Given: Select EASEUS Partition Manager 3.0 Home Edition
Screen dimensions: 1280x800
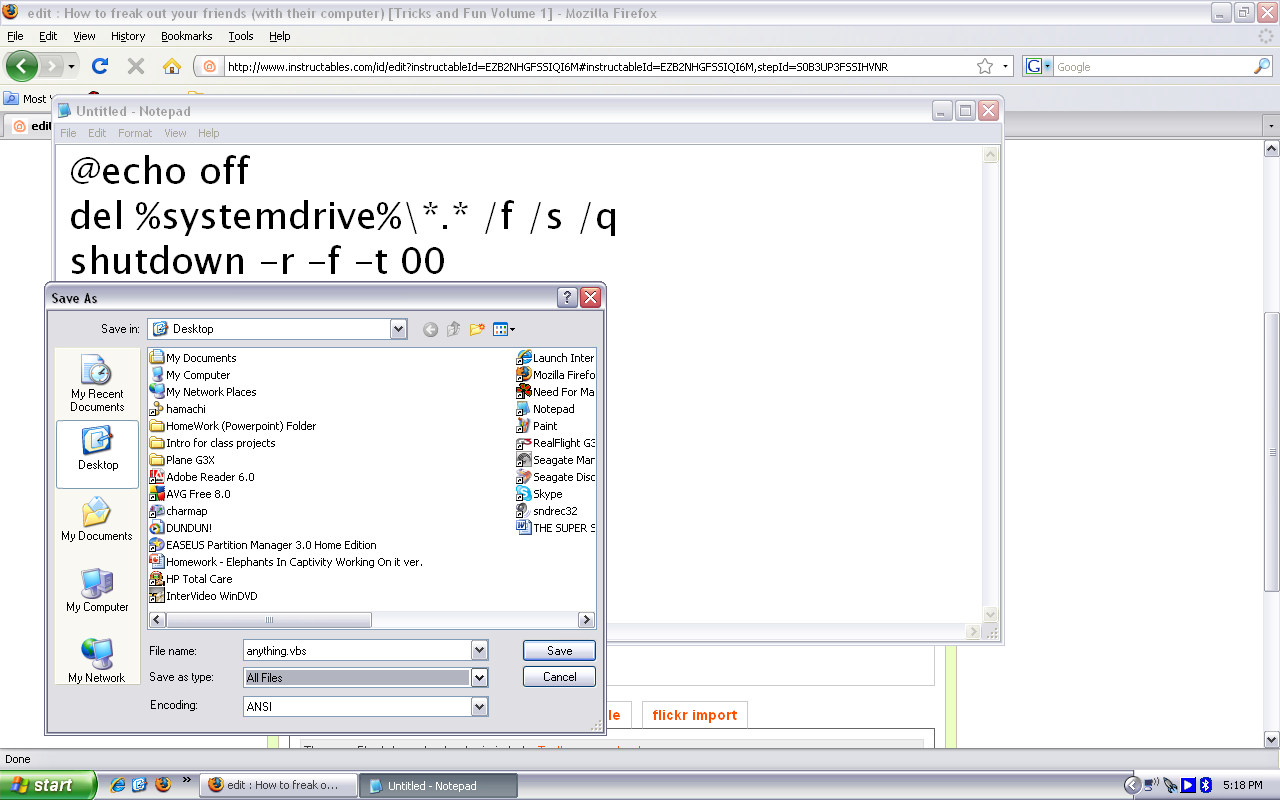Looking at the screenshot, I should (x=263, y=545).
